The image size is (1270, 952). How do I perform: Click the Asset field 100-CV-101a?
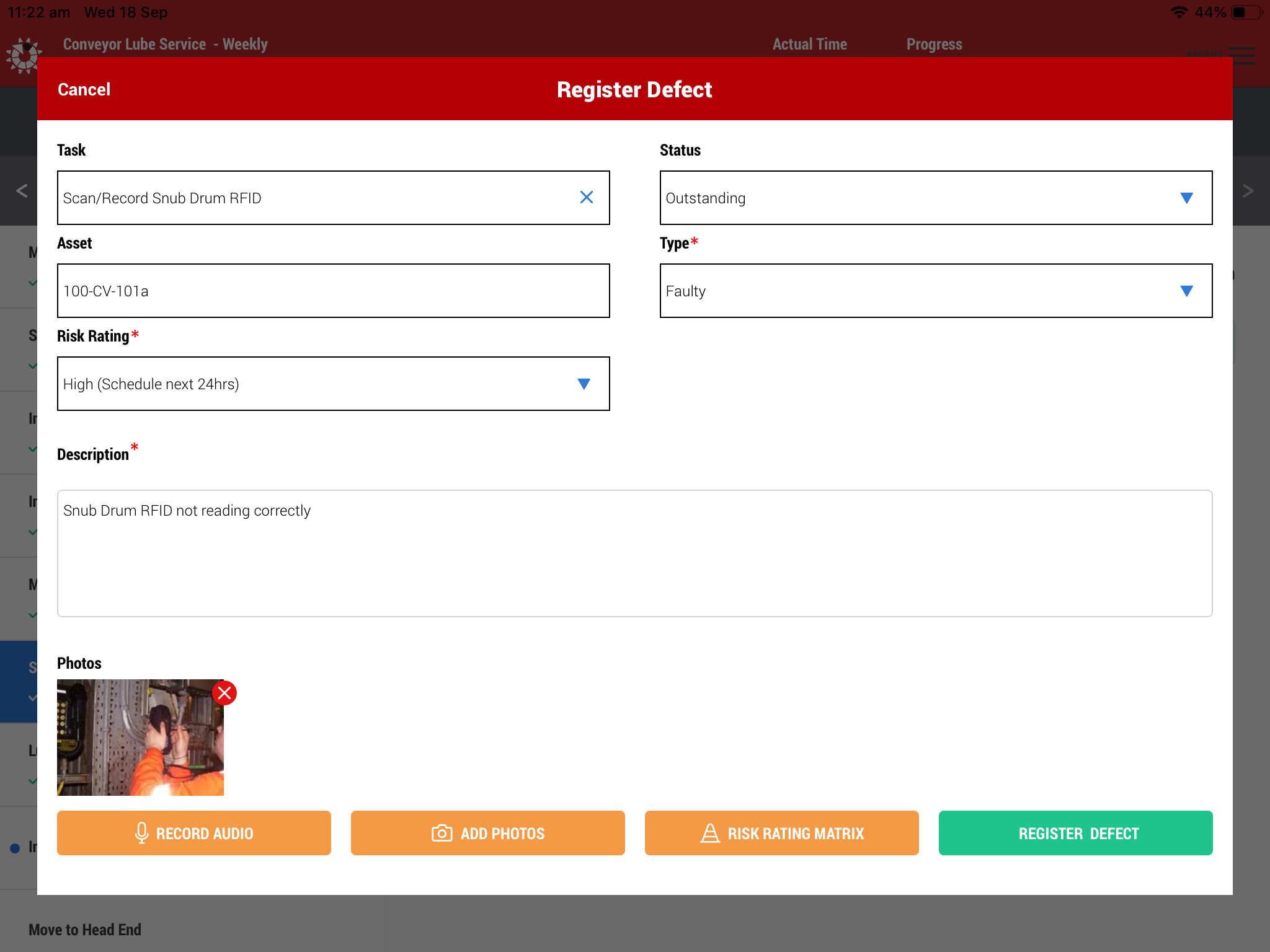333,291
